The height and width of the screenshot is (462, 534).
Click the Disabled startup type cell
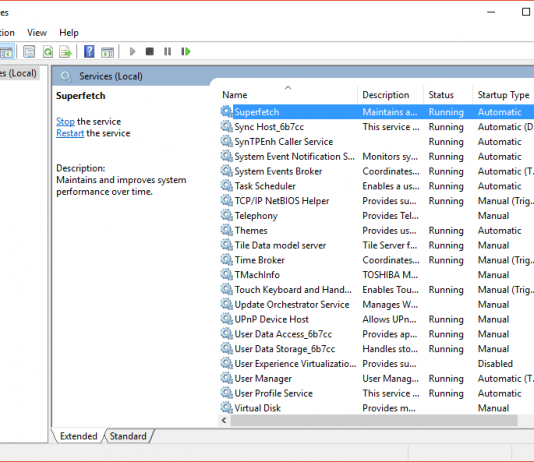tap(495, 364)
